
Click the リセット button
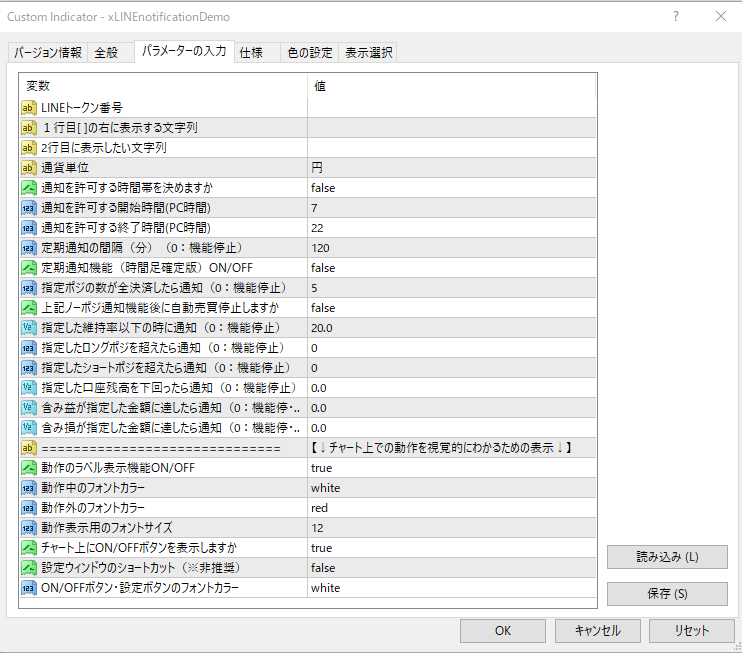(691, 631)
